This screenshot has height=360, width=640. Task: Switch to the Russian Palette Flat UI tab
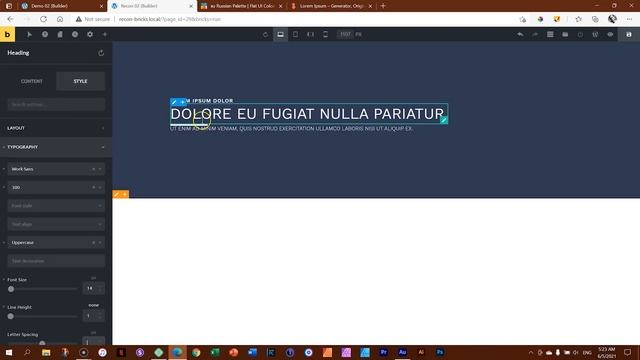[x=242, y=6]
